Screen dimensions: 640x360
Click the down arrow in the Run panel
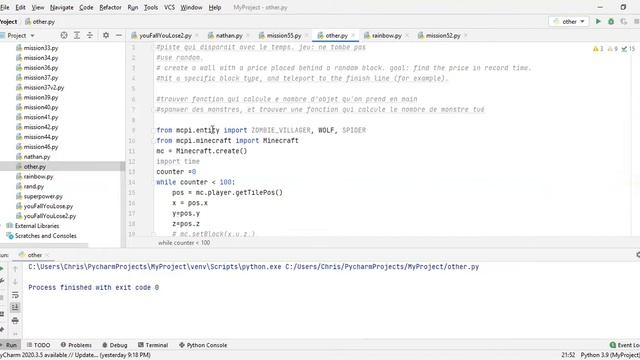pos(15,282)
